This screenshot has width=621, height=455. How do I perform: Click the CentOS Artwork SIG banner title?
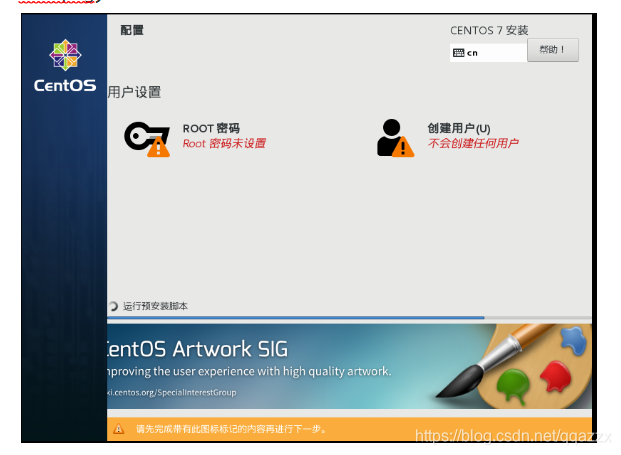[197, 349]
